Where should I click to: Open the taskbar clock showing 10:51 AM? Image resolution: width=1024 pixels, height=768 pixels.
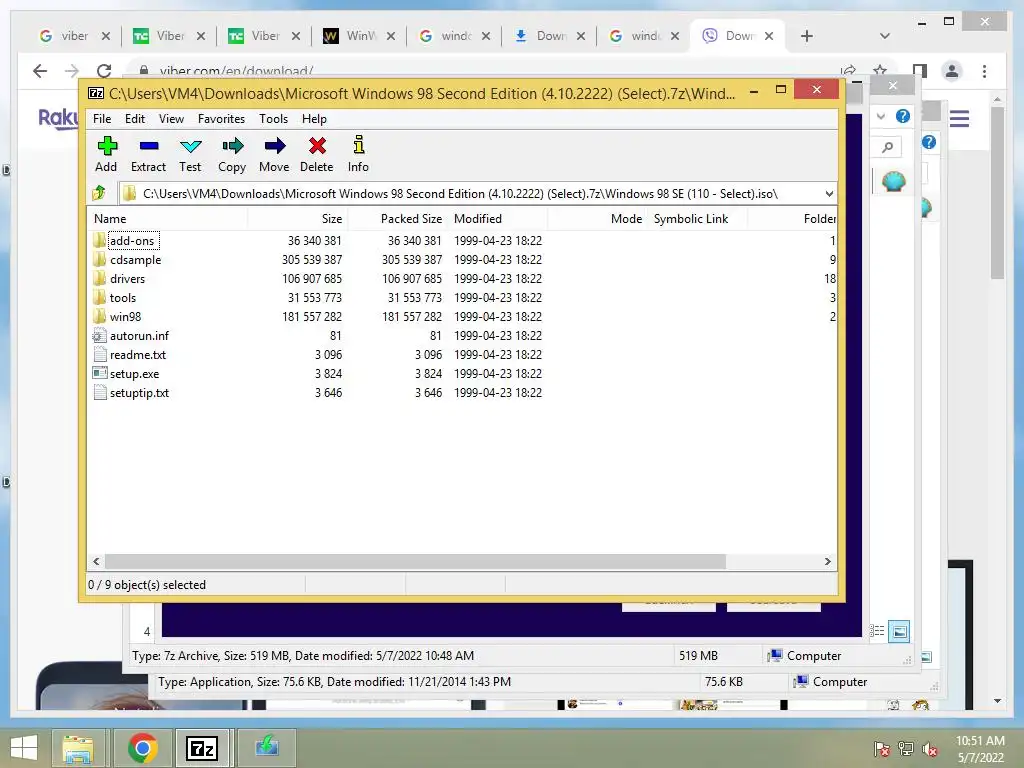pos(980,748)
